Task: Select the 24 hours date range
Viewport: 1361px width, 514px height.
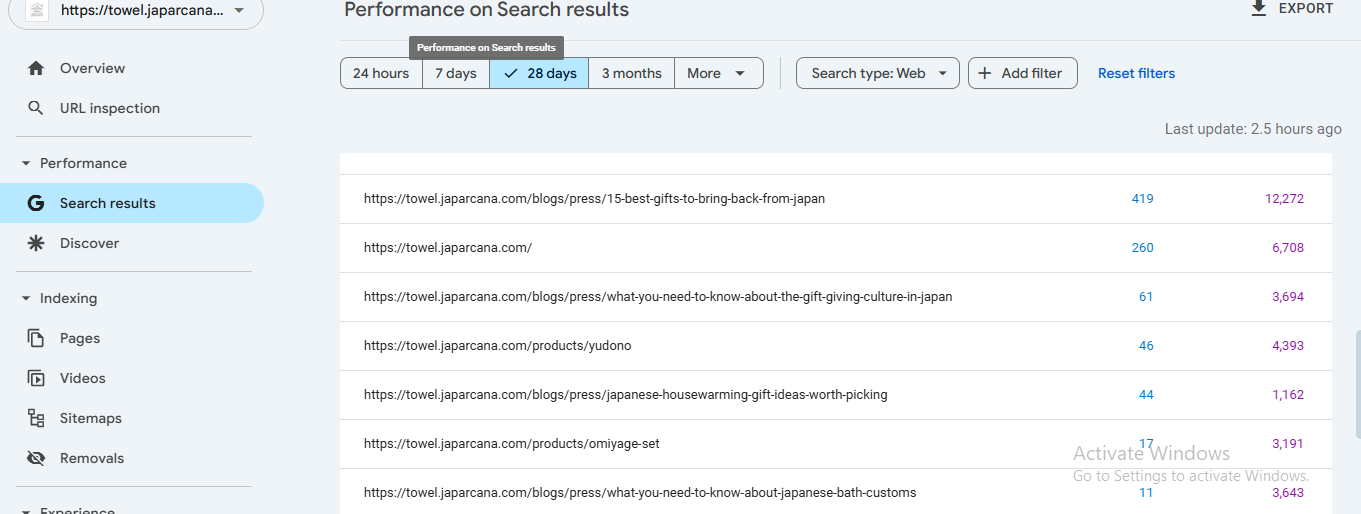Action: coord(381,73)
